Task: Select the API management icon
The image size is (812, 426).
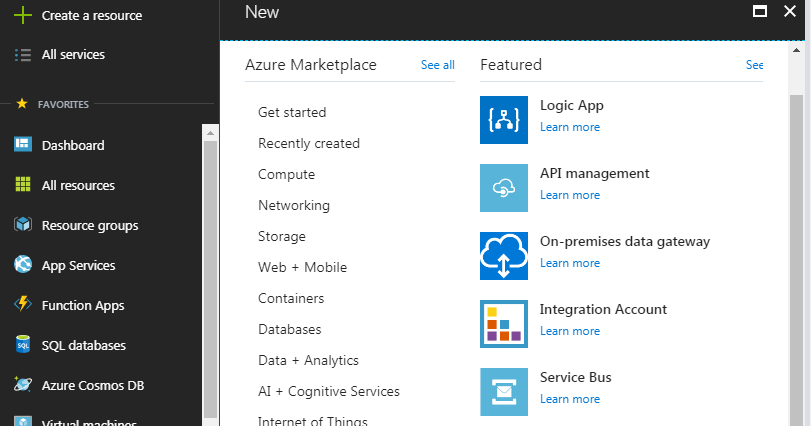Action: pos(503,188)
